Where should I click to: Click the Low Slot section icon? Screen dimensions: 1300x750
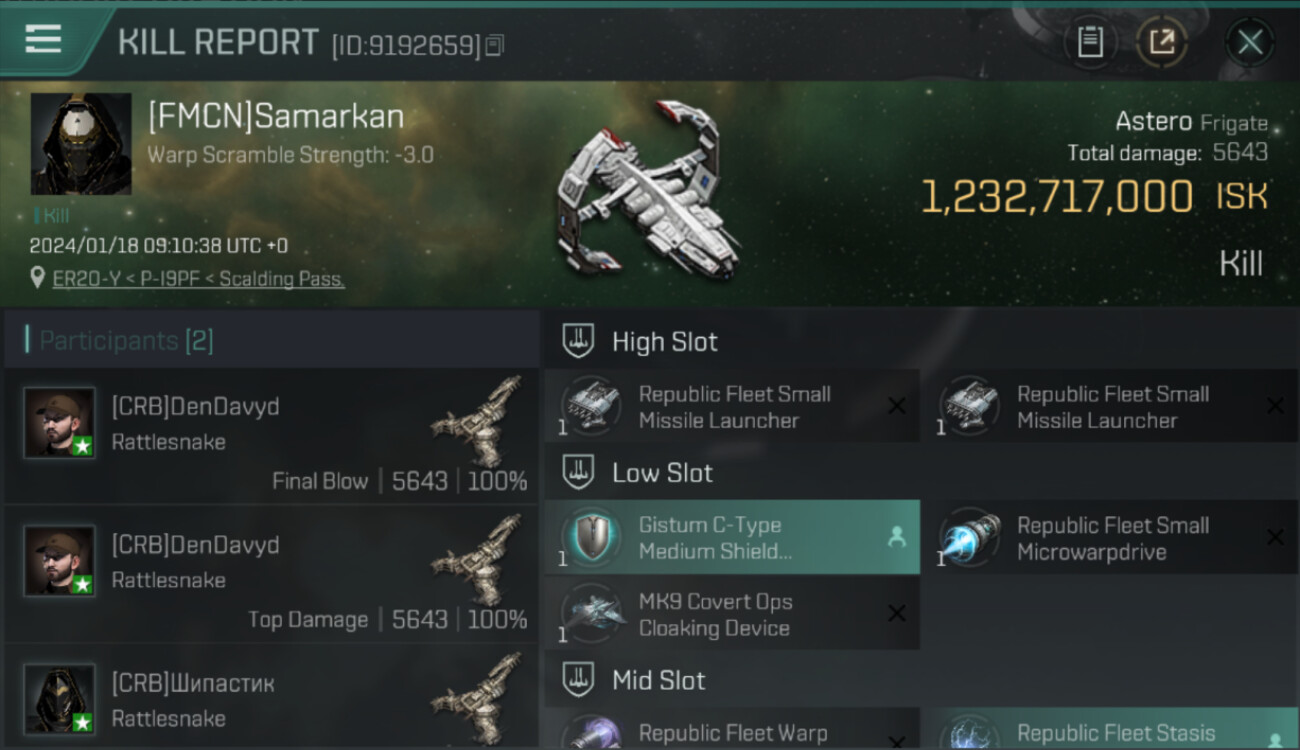click(578, 472)
